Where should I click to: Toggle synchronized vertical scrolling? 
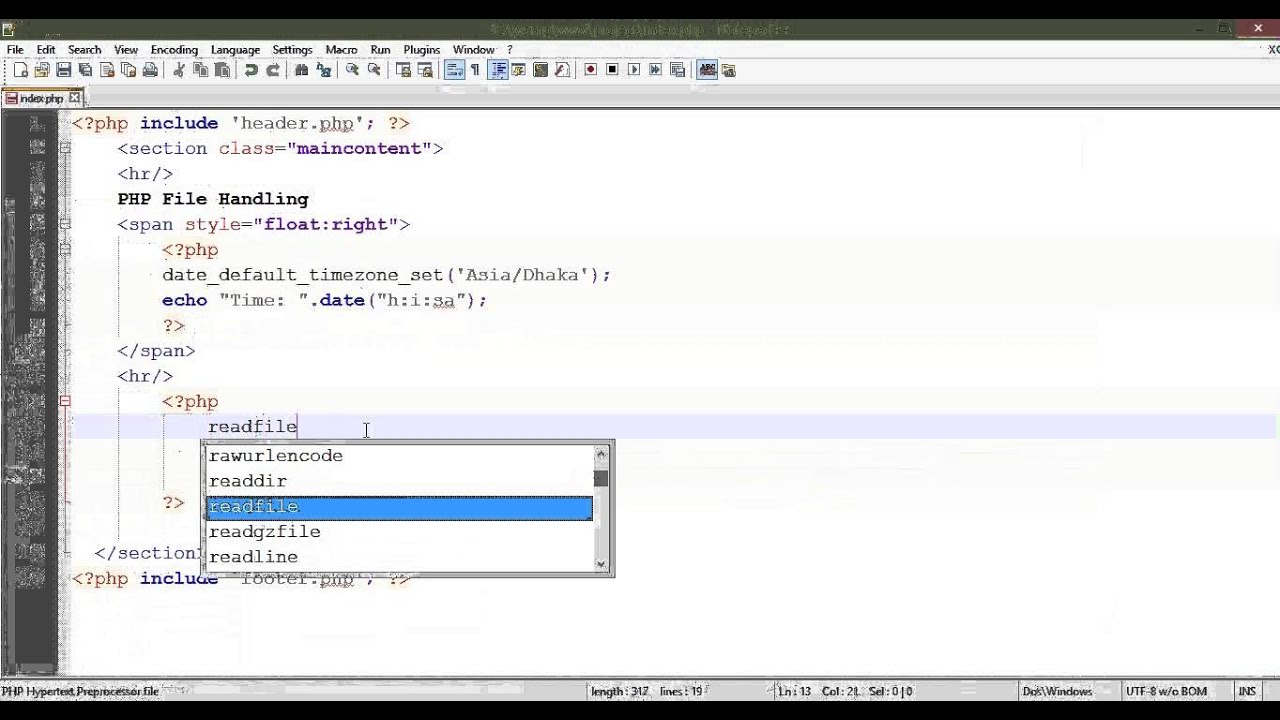tap(404, 70)
